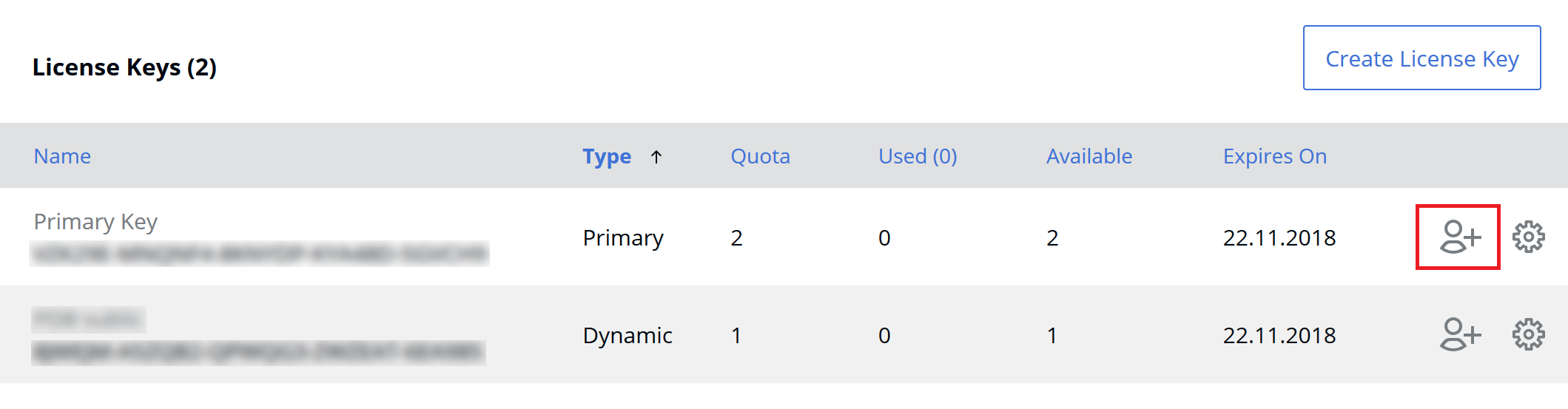Sort by the Available column
This screenshot has height=409, width=1568.
click(x=1088, y=157)
